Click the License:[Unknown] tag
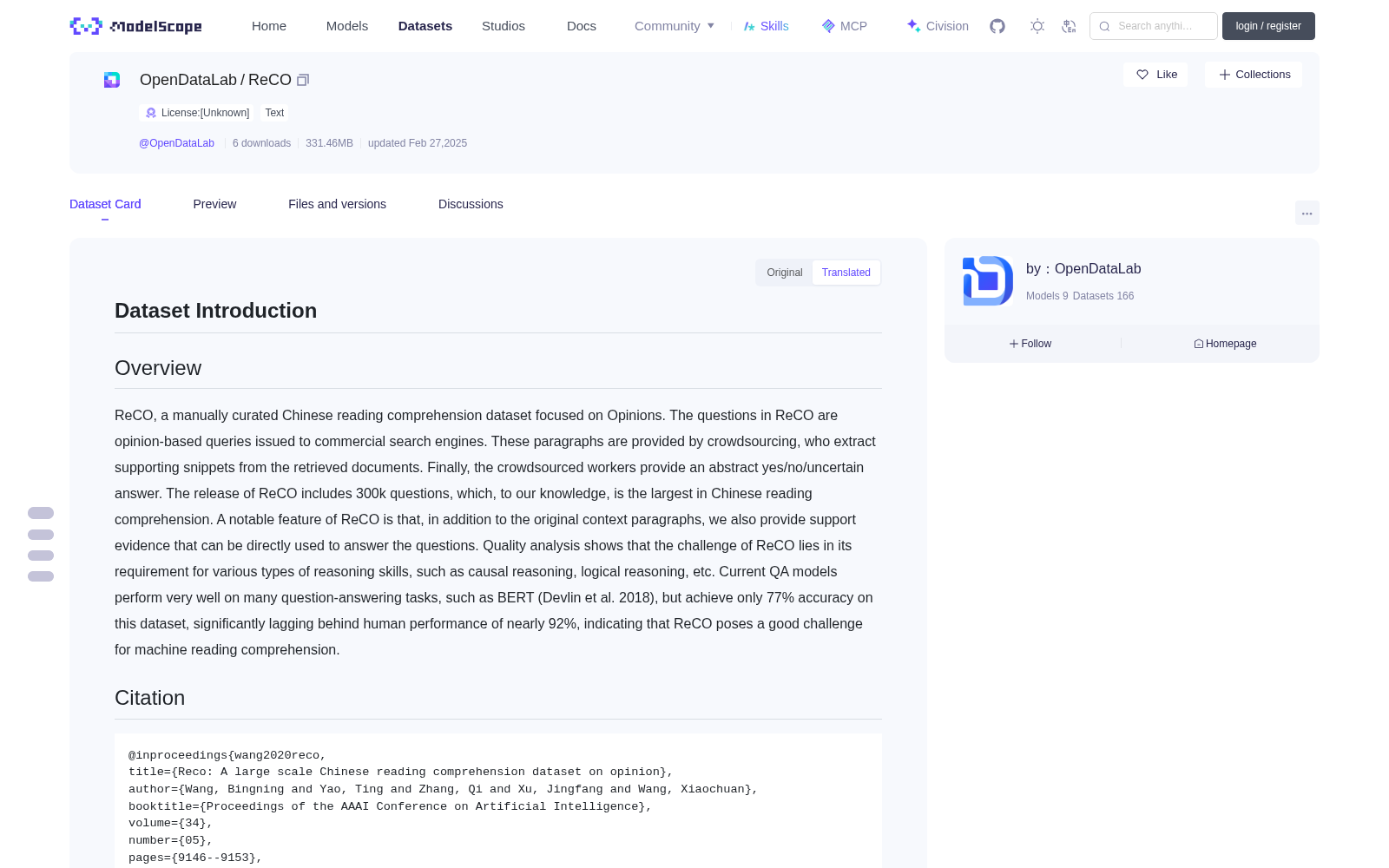Screen dimensions: 1389x868 tap(198, 113)
